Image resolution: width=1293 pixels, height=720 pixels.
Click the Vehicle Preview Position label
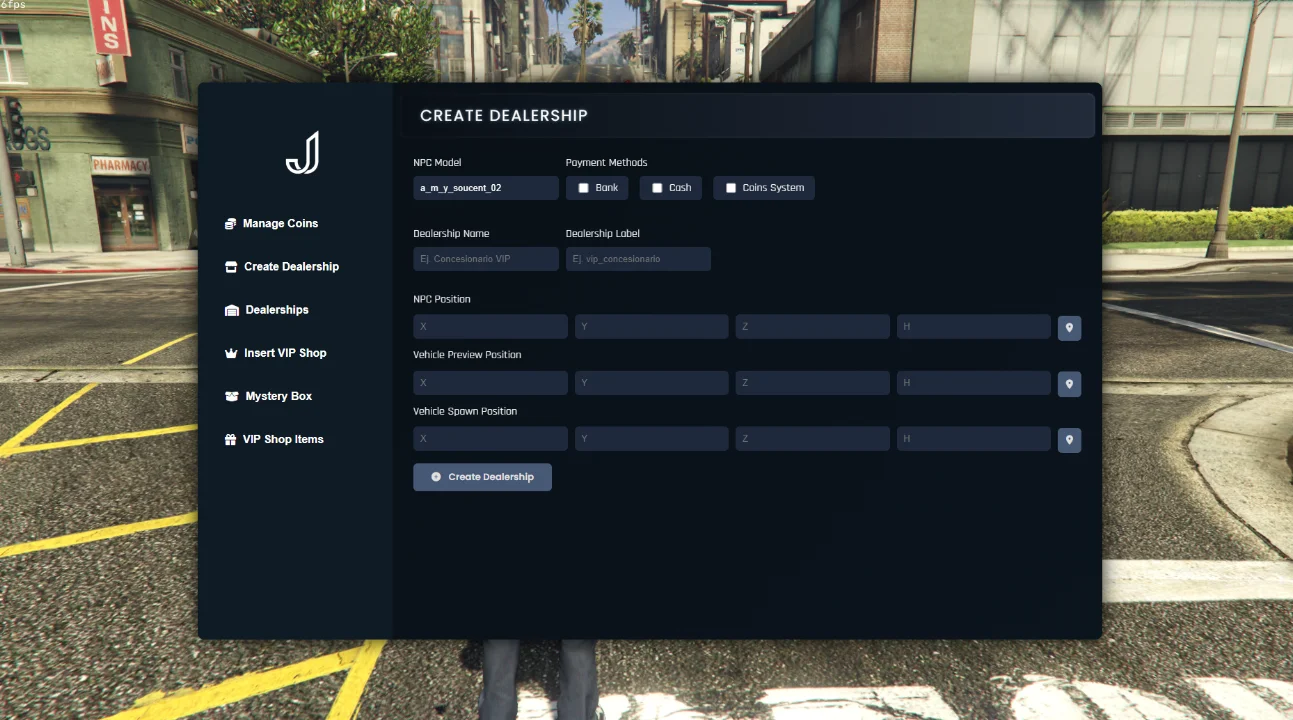point(467,355)
